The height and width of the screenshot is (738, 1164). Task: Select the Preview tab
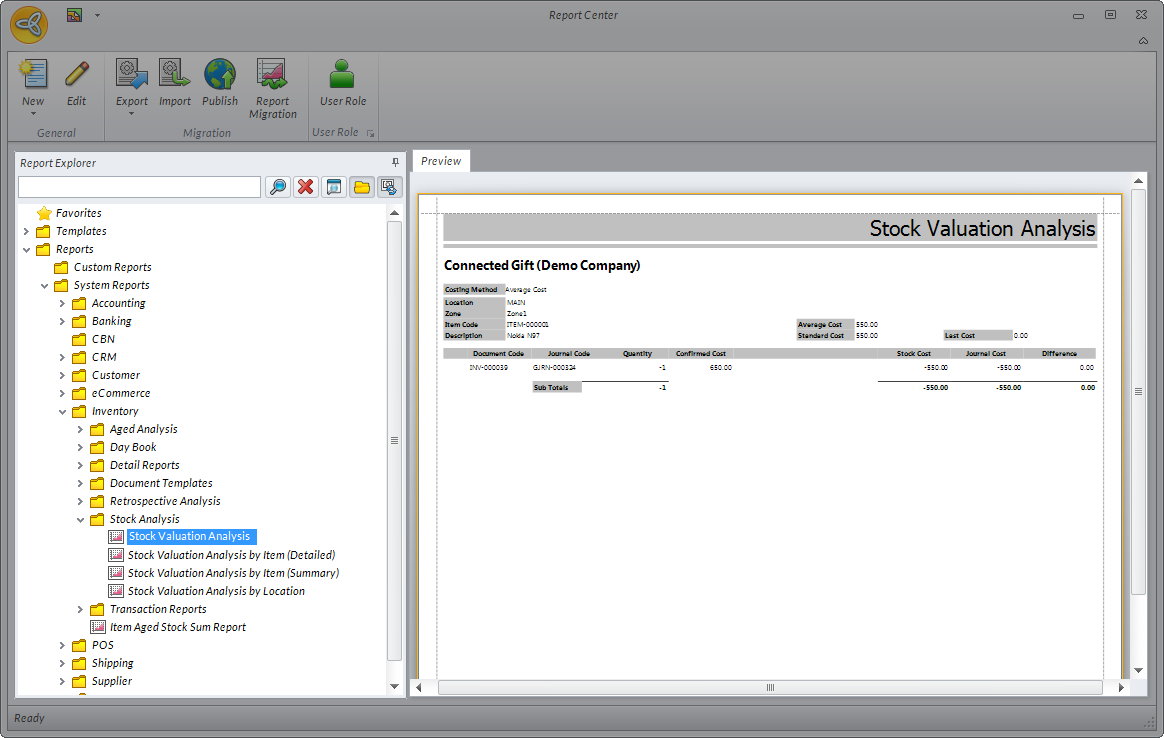(441, 161)
